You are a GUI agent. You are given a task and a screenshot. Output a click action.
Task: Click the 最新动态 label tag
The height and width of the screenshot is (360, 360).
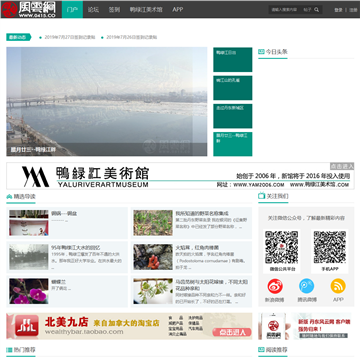point(18,37)
